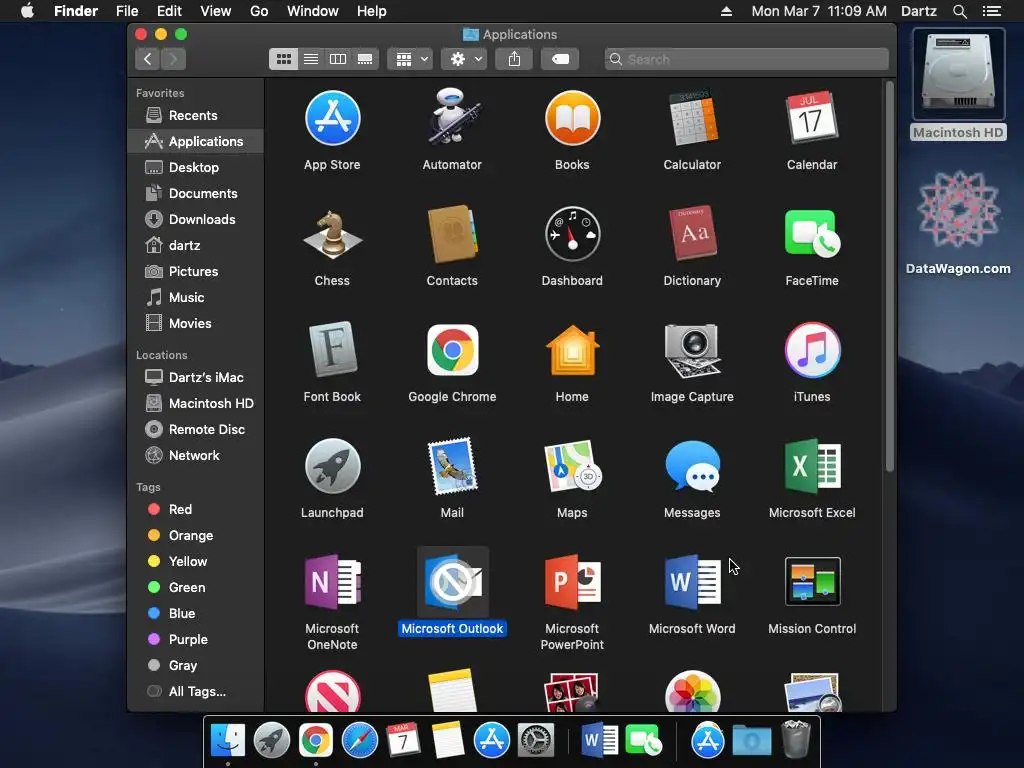Go forward with the toolbar arrow
This screenshot has width=1024, height=768.
(173, 59)
